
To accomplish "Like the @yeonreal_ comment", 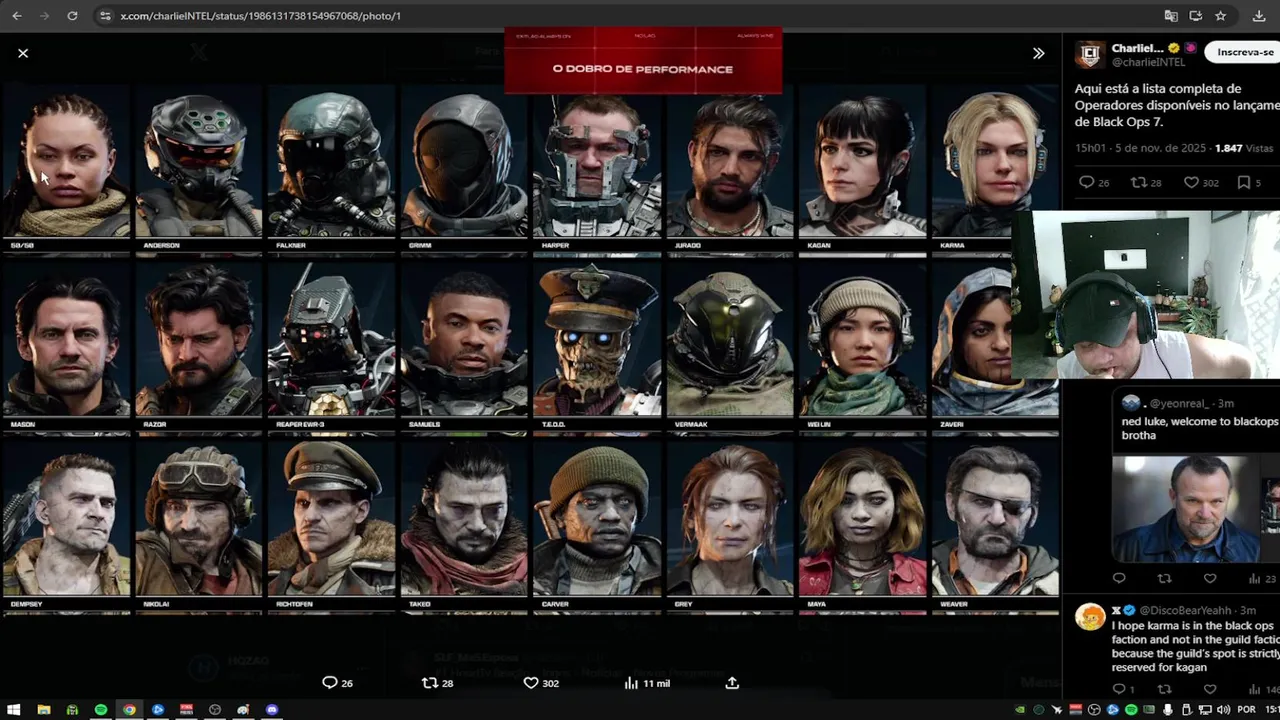I will (x=1210, y=578).
